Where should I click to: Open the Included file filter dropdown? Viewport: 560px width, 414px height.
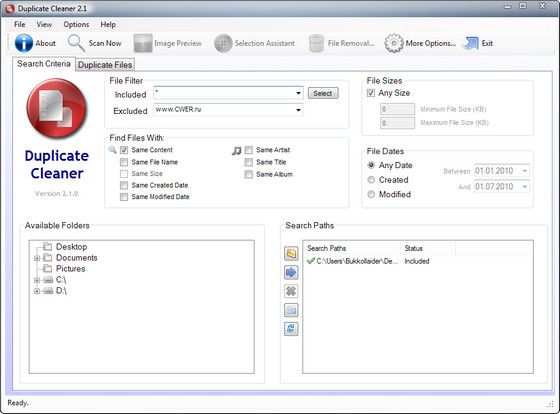pyautogui.click(x=298, y=93)
